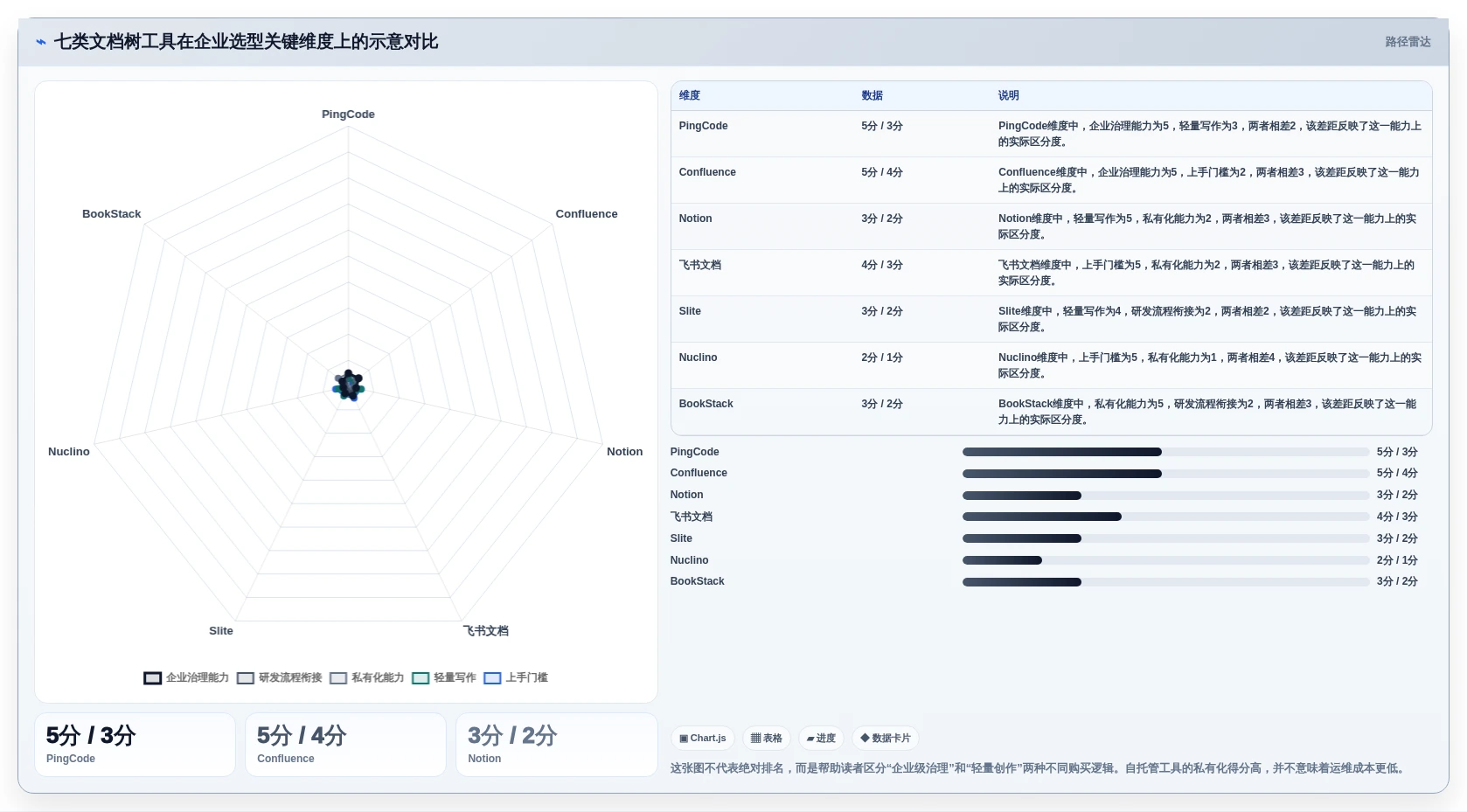Click the 数据 column header
This screenshot has width=1467, height=812.
pyautogui.click(x=872, y=95)
